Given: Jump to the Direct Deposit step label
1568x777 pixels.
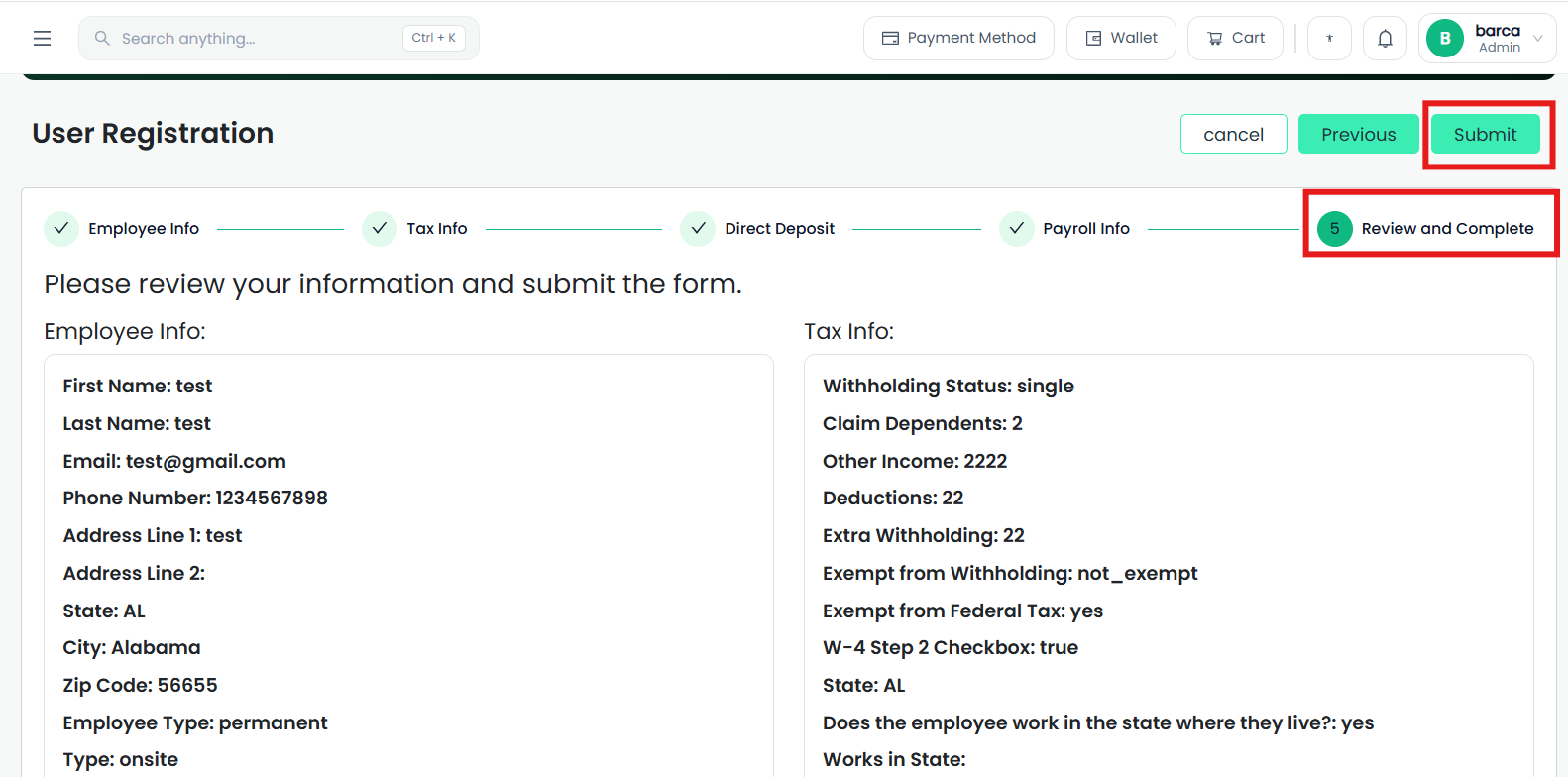Looking at the screenshot, I should 779,228.
